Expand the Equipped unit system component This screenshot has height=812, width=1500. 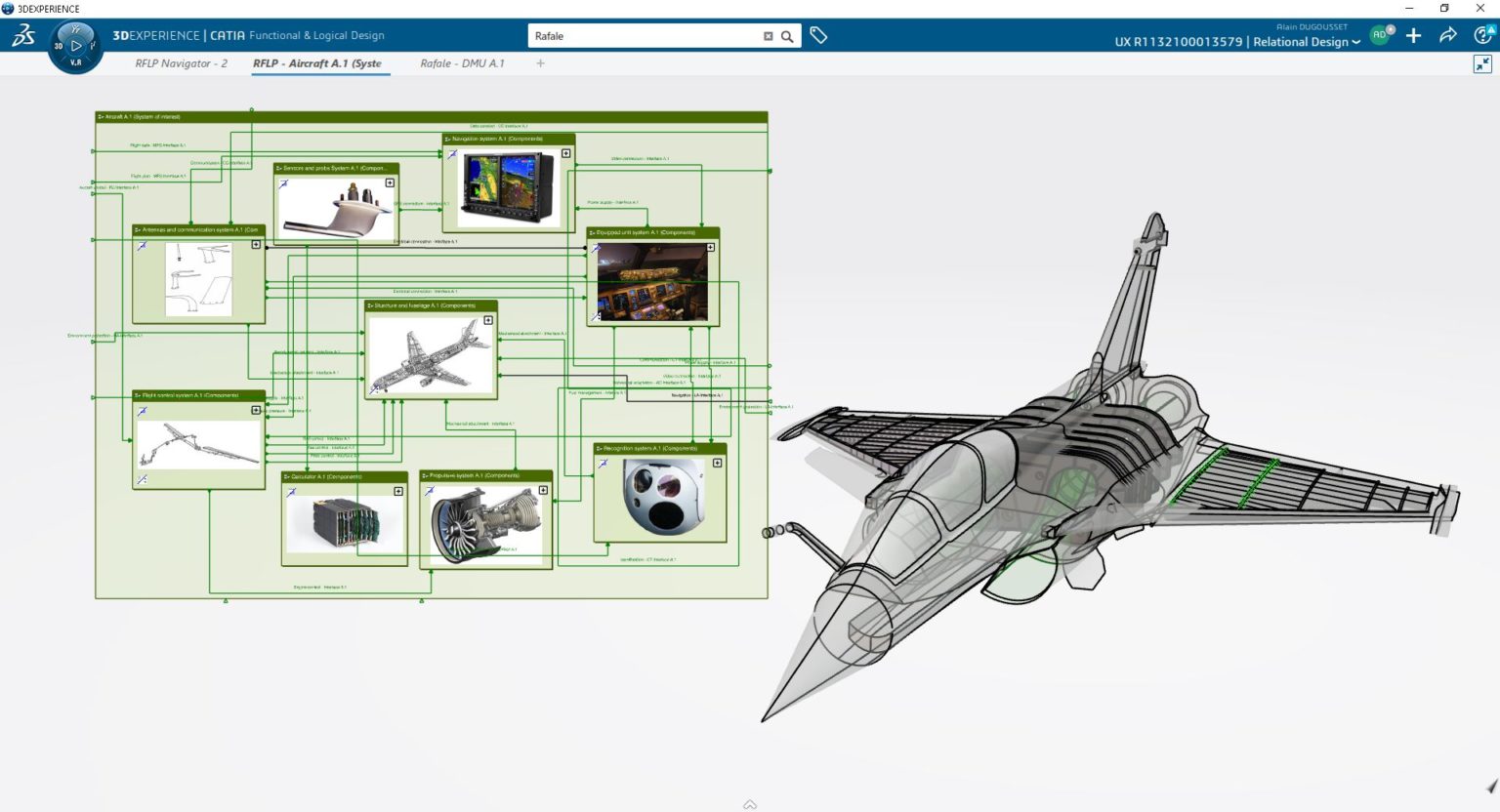click(710, 248)
